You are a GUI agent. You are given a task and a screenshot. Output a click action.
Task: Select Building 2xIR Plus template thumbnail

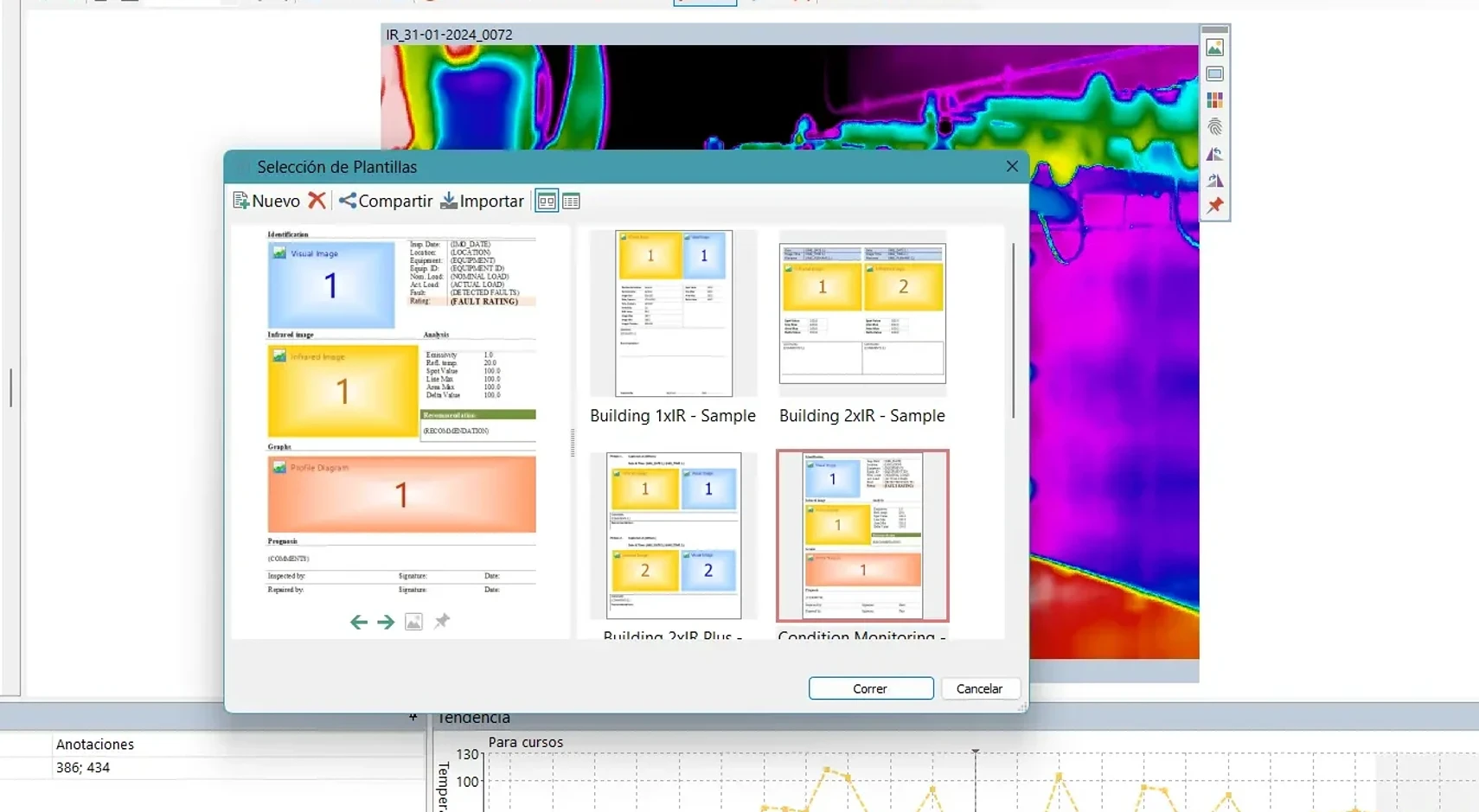coord(673,535)
